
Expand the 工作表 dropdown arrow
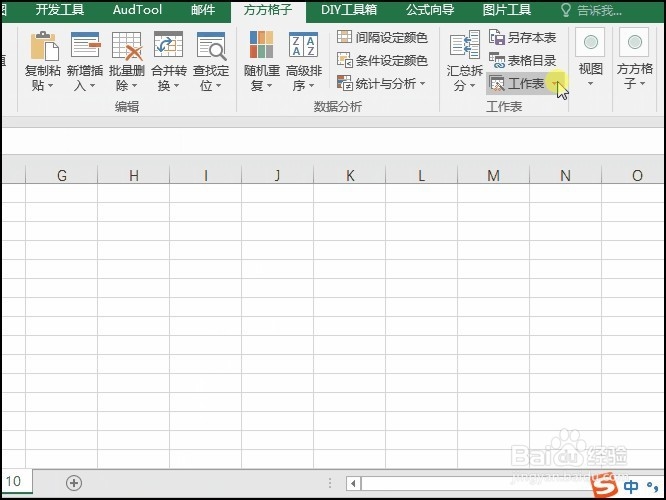click(x=556, y=84)
